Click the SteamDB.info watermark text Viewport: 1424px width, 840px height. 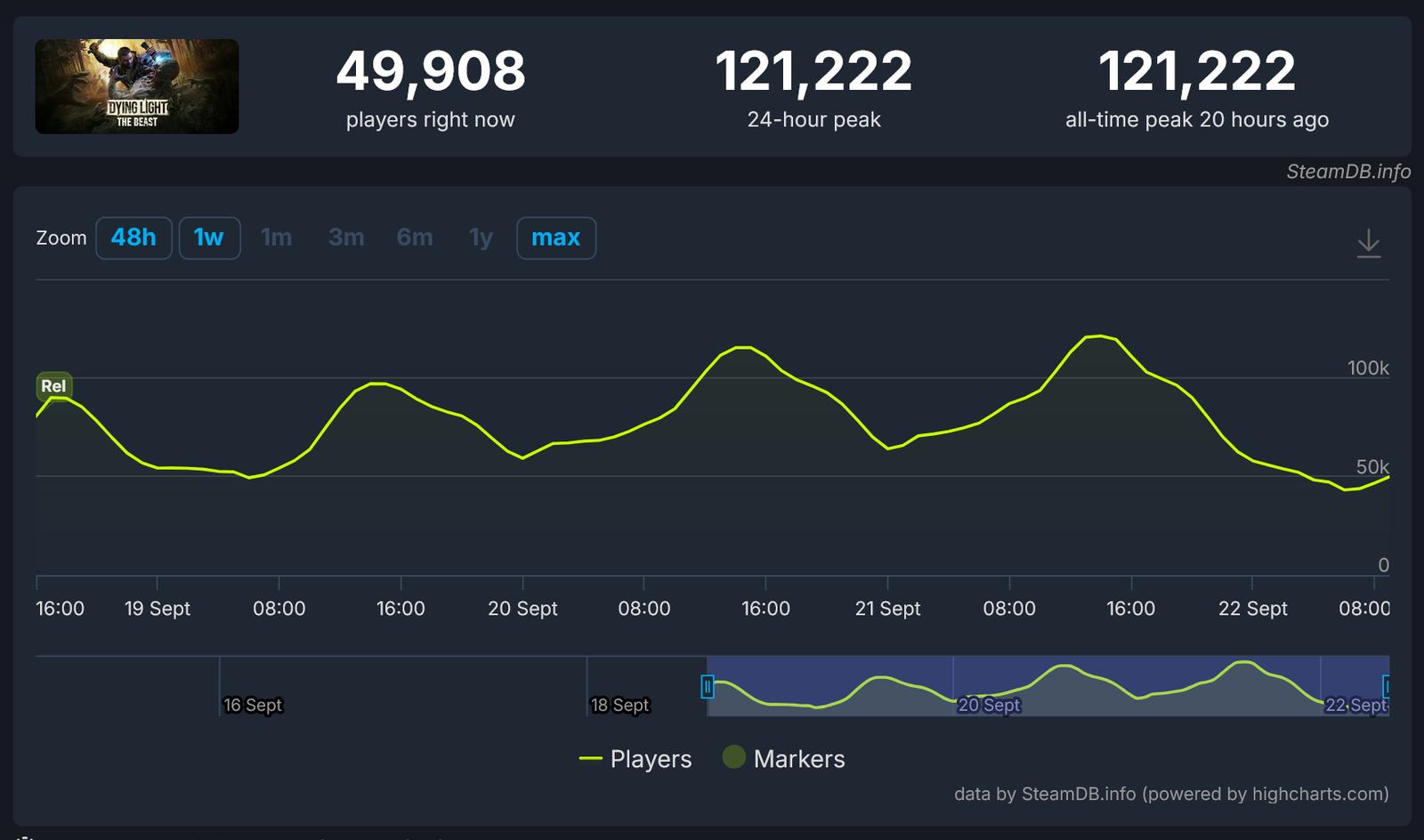tap(1347, 172)
